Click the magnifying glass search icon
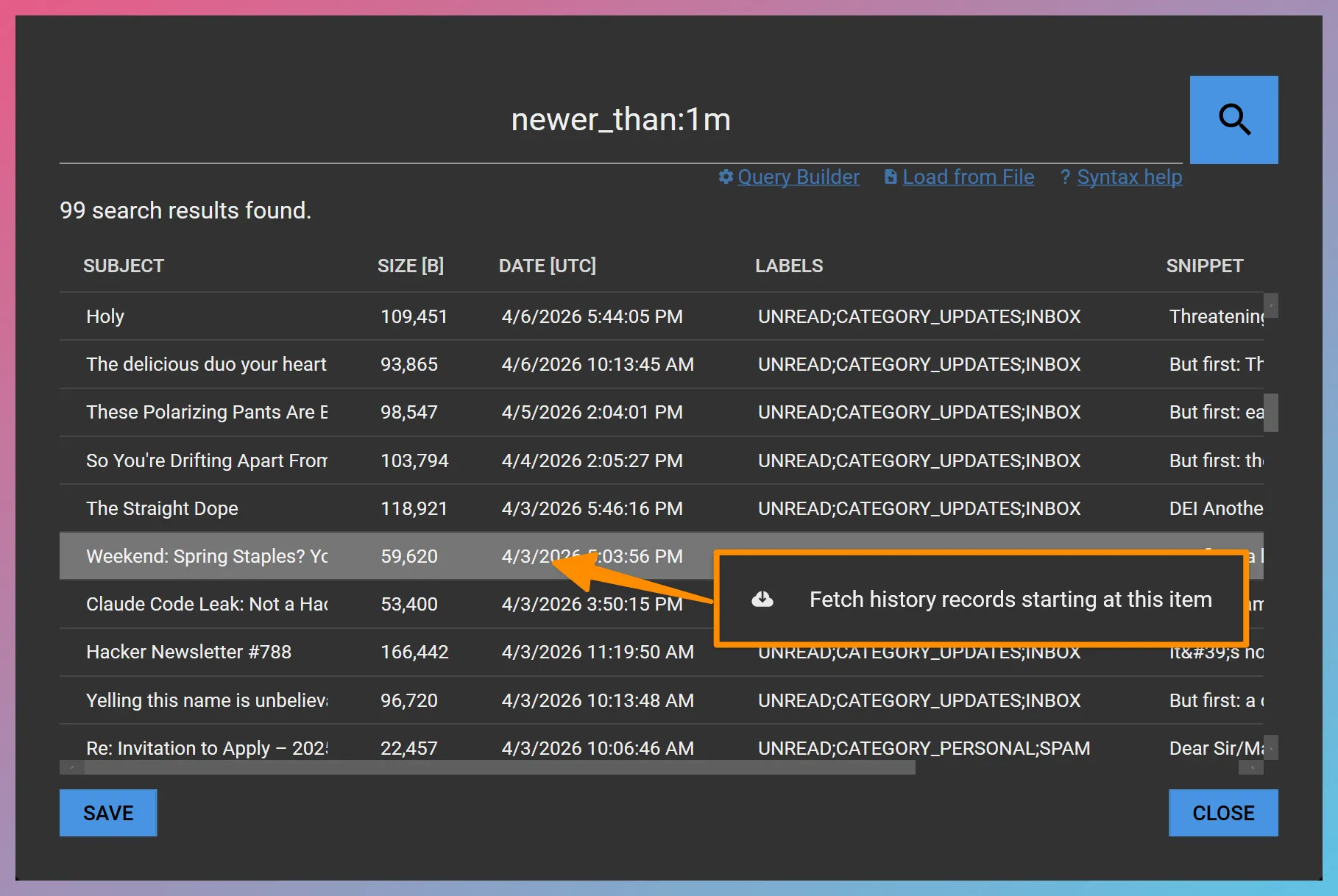Viewport: 1338px width, 896px height. [1233, 119]
